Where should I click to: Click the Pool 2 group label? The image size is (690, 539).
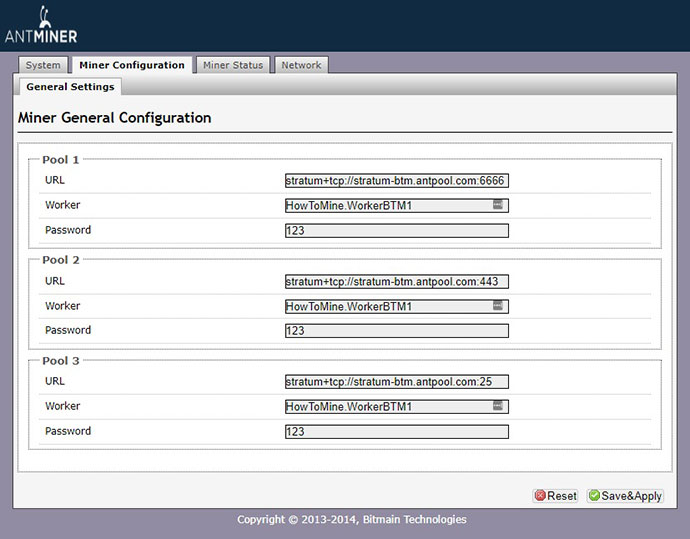point(61,260)
